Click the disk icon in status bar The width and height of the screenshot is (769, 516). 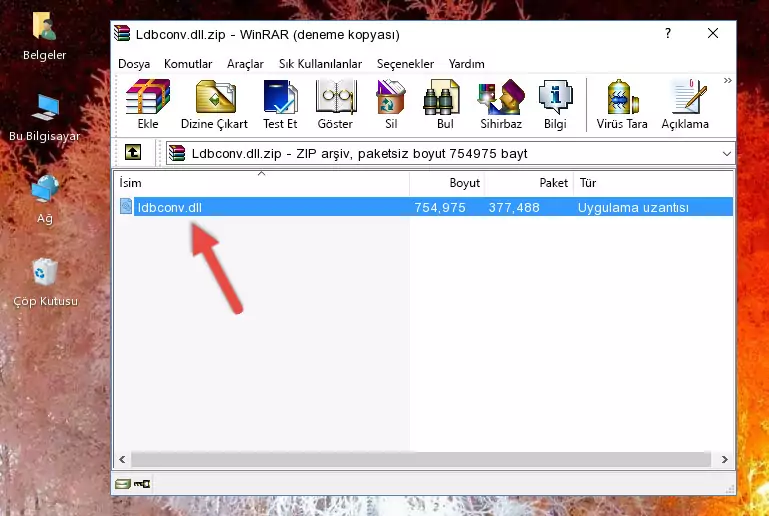(123, 484)
